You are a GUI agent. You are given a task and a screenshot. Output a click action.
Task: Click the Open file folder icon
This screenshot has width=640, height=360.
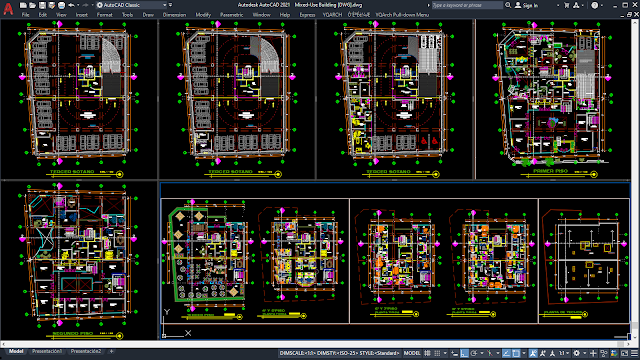pos(33,5)
